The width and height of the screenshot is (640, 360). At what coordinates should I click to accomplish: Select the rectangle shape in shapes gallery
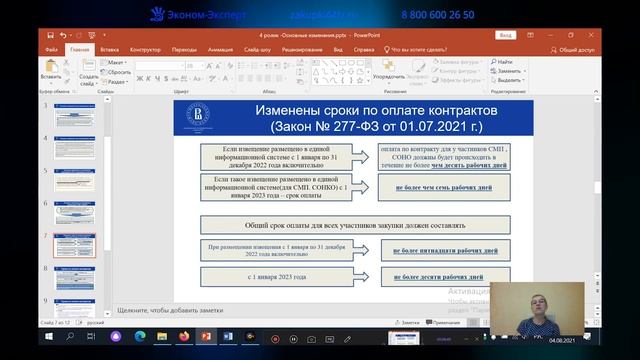pos(342,63)
